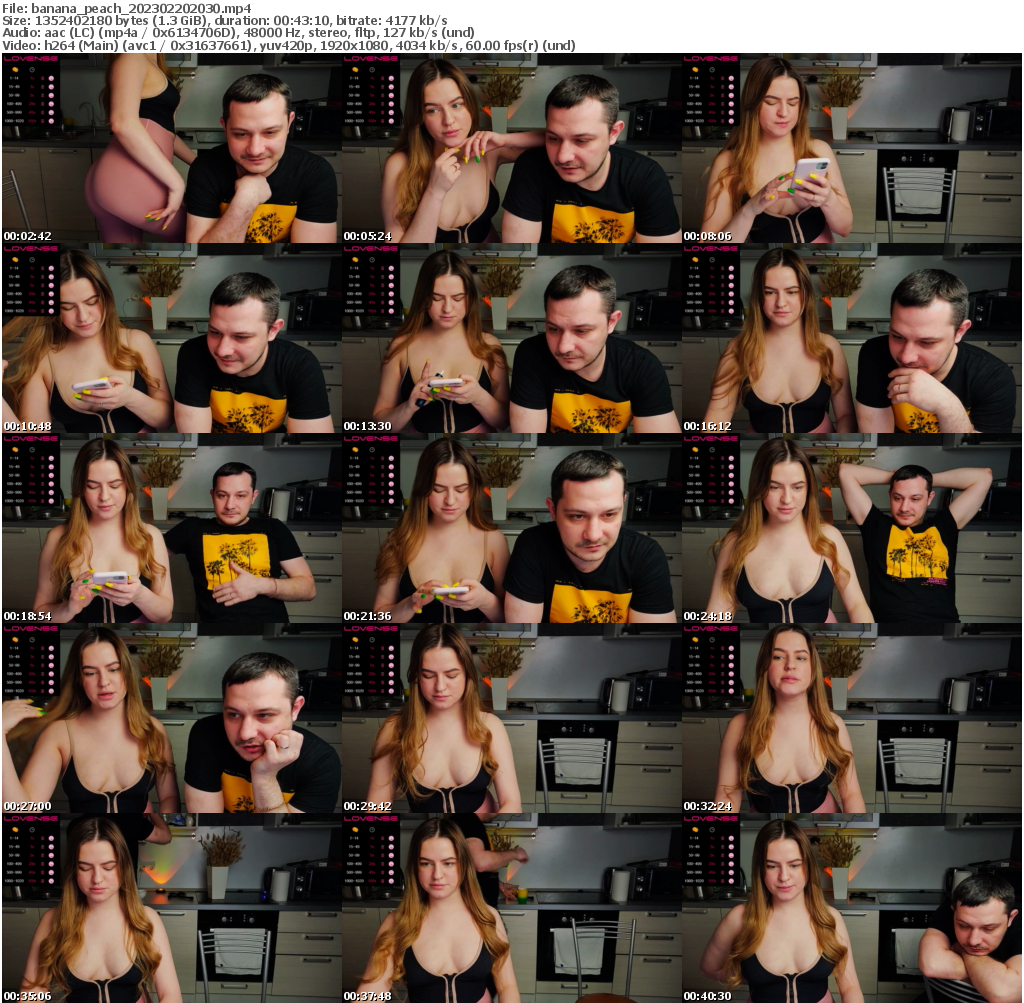Screen dimensions: 1024x1003
Task: Click the pink emoji beside the 1-14 tier
Action: (51, 78)
